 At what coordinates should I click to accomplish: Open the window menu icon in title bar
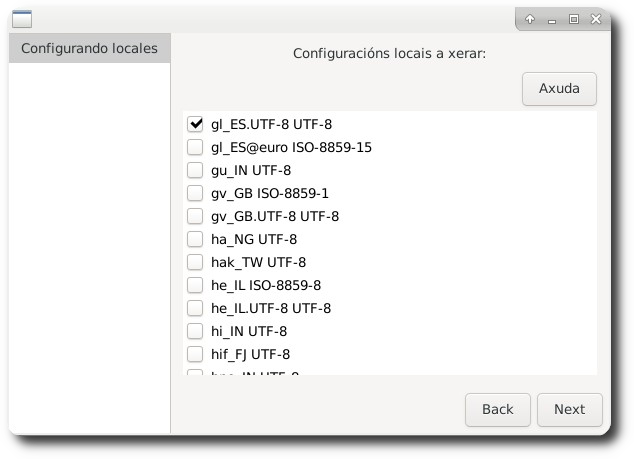click(22, 18)
